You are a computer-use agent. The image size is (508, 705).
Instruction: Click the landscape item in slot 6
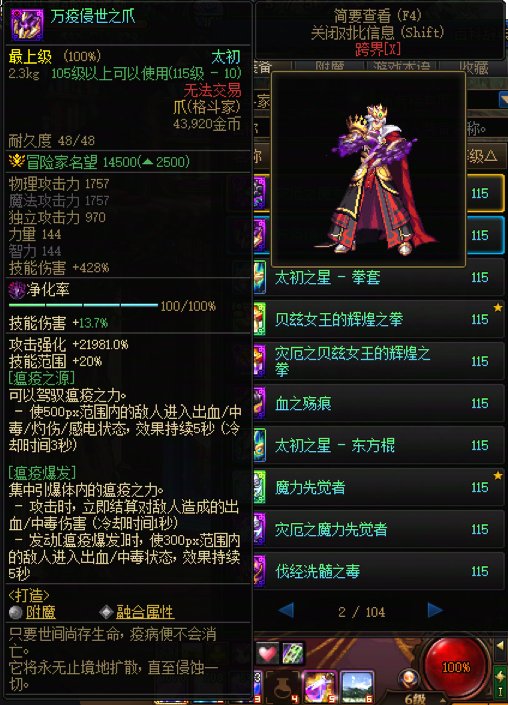tap(357, 687)
